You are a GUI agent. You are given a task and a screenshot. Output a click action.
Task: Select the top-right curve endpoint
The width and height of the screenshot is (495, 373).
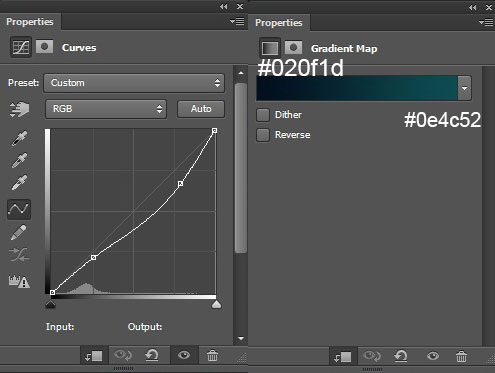click(x=215, y=131)
